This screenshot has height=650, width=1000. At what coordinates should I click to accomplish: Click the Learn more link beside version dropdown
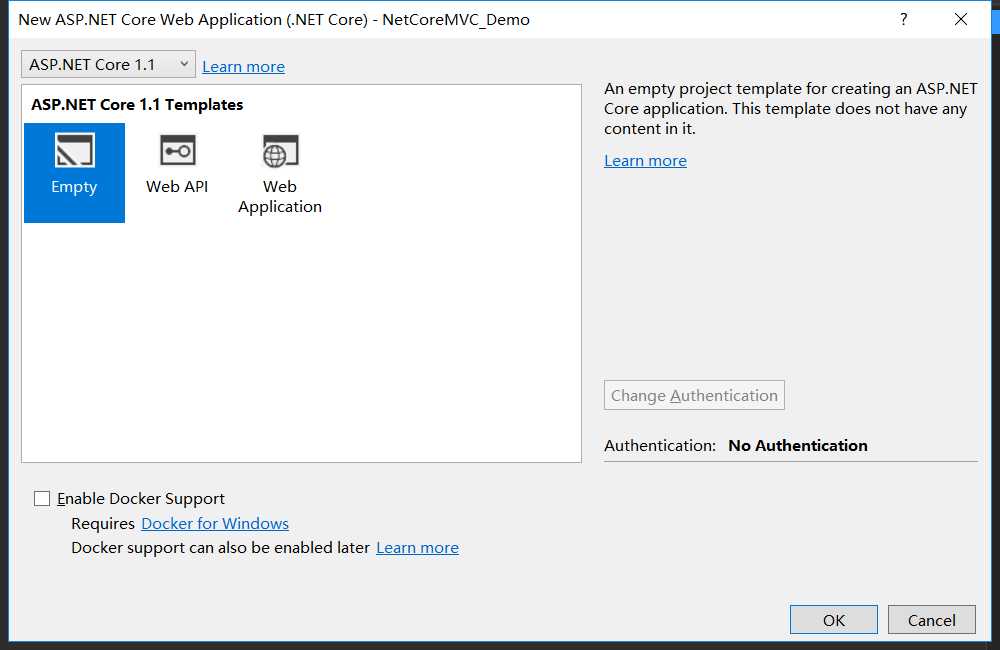pos(243,67)
